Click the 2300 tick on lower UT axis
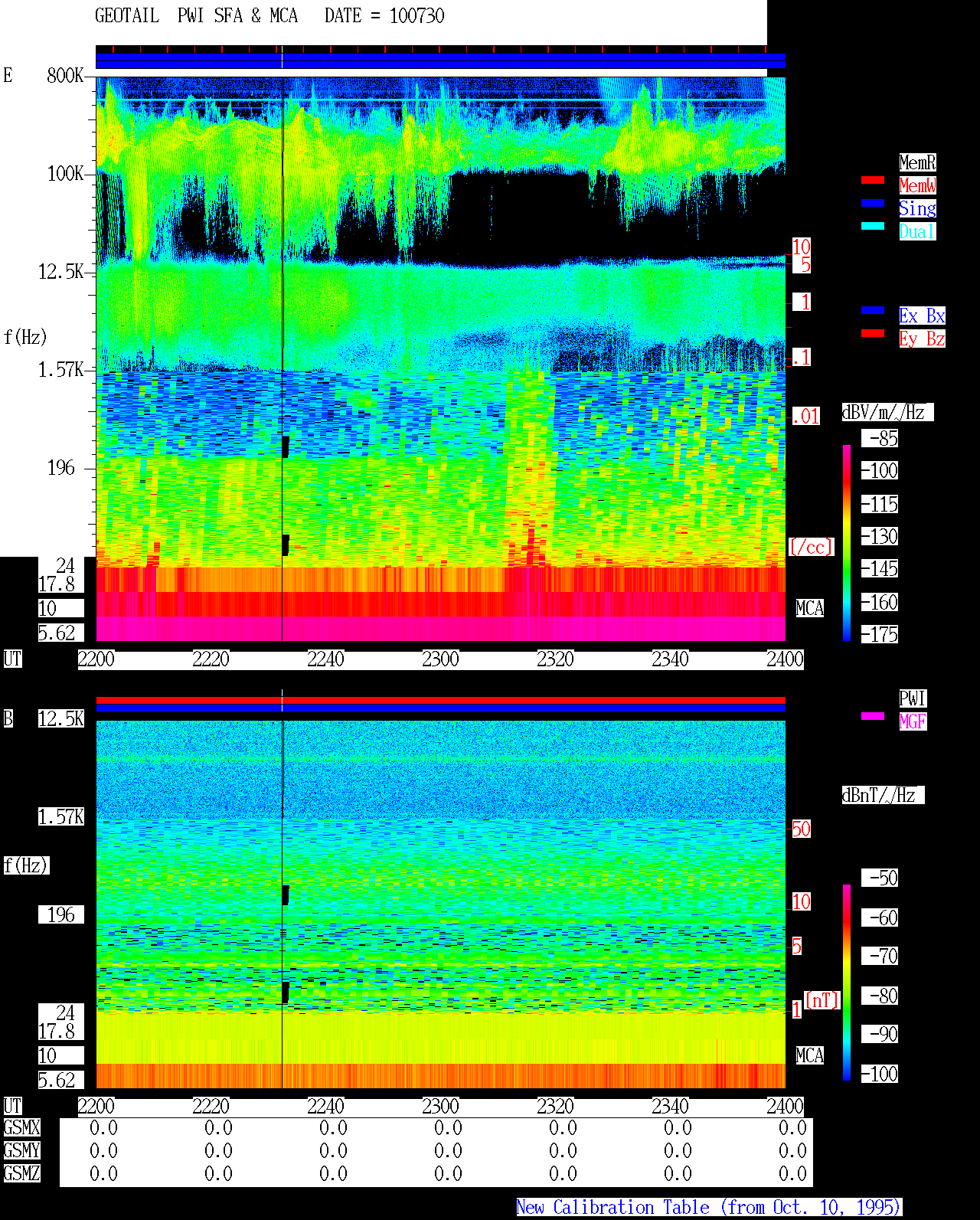This screenshot has height=1220, width=980. point(440,1107)
